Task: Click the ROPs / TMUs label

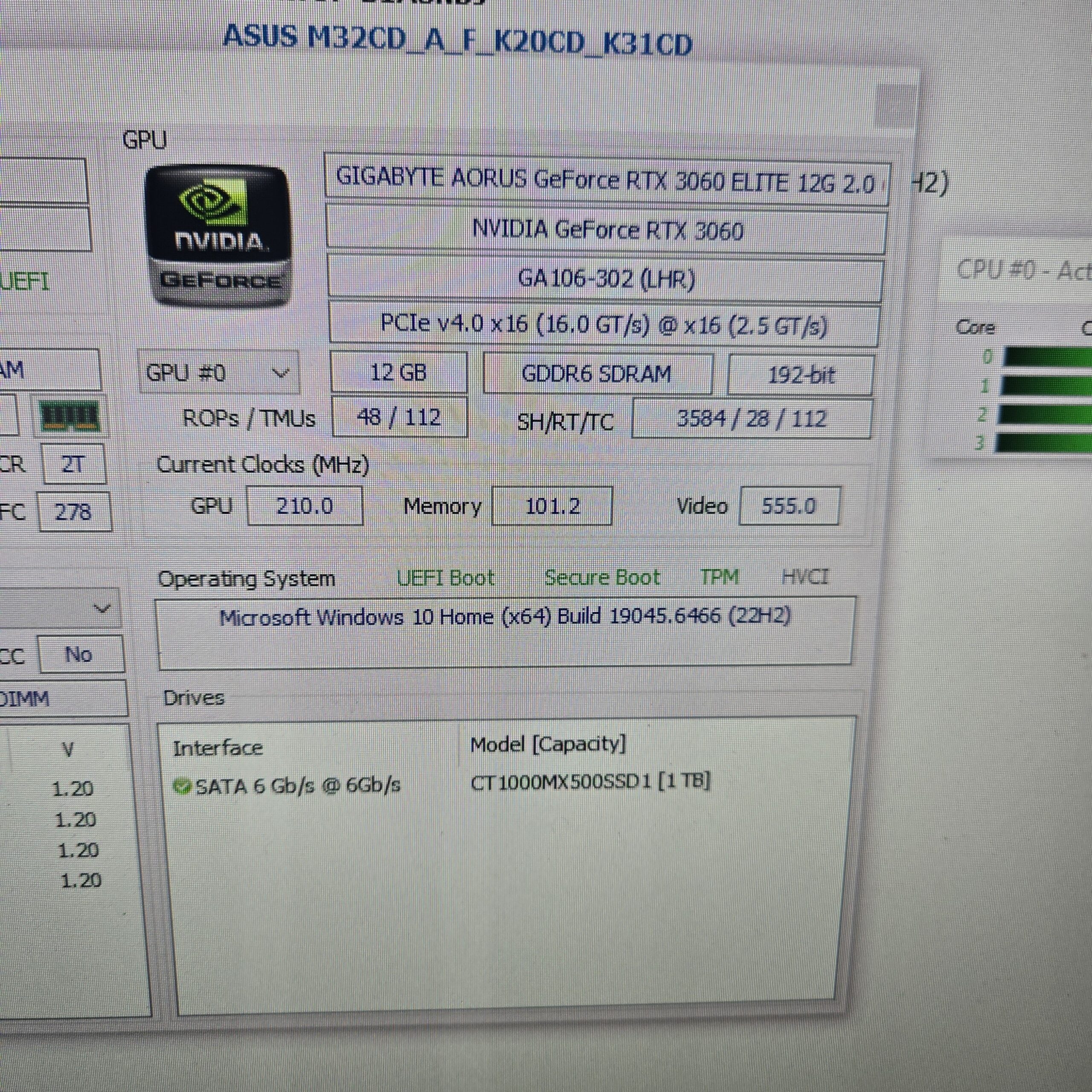Action: click(x=249, y=418)
